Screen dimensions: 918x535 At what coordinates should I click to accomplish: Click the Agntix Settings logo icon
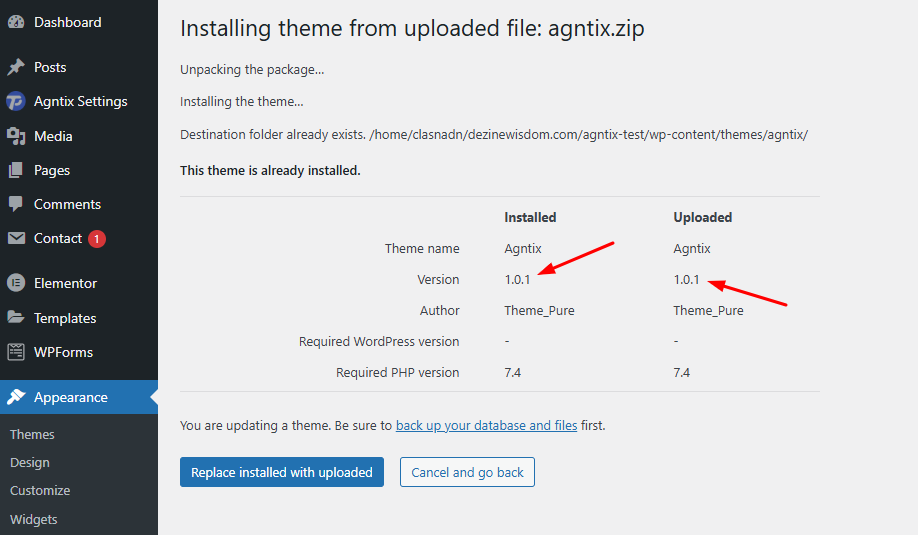(x=16, y=101)
